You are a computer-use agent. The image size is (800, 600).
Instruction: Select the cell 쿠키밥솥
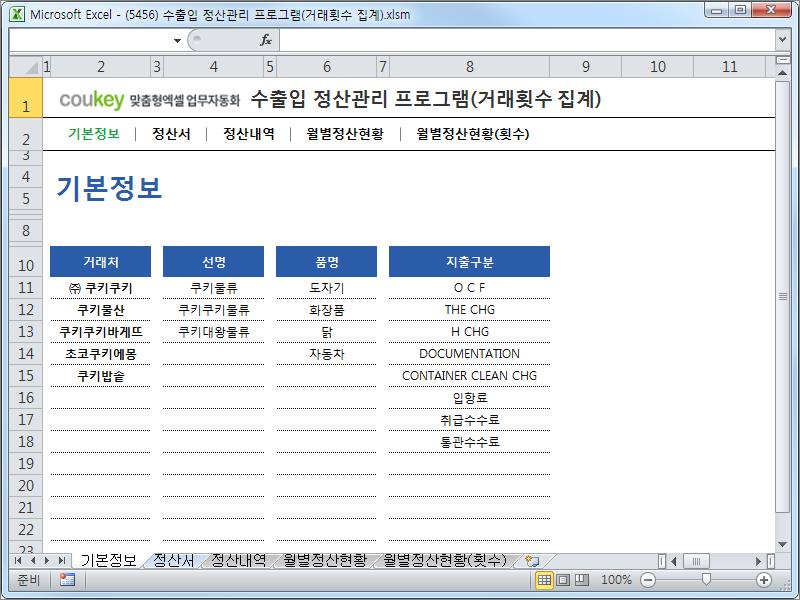101,376
